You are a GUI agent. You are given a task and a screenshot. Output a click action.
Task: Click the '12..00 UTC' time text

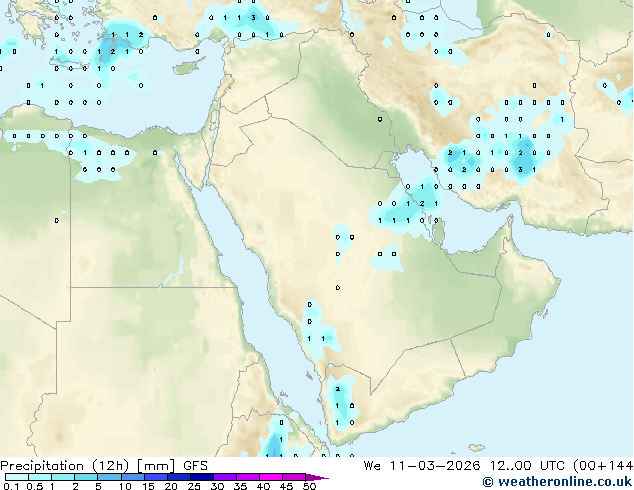coord(528,466)
